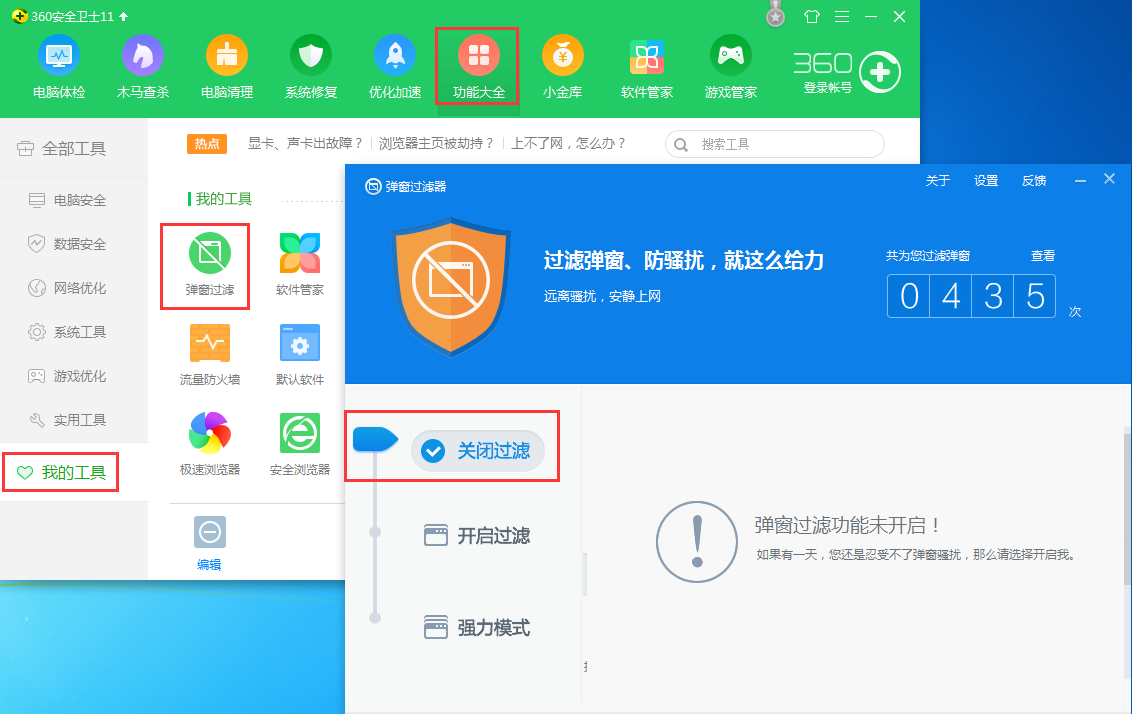Select the 系统修复 shield icon
Screen dimensions: 1132x714
pos(311,56)
